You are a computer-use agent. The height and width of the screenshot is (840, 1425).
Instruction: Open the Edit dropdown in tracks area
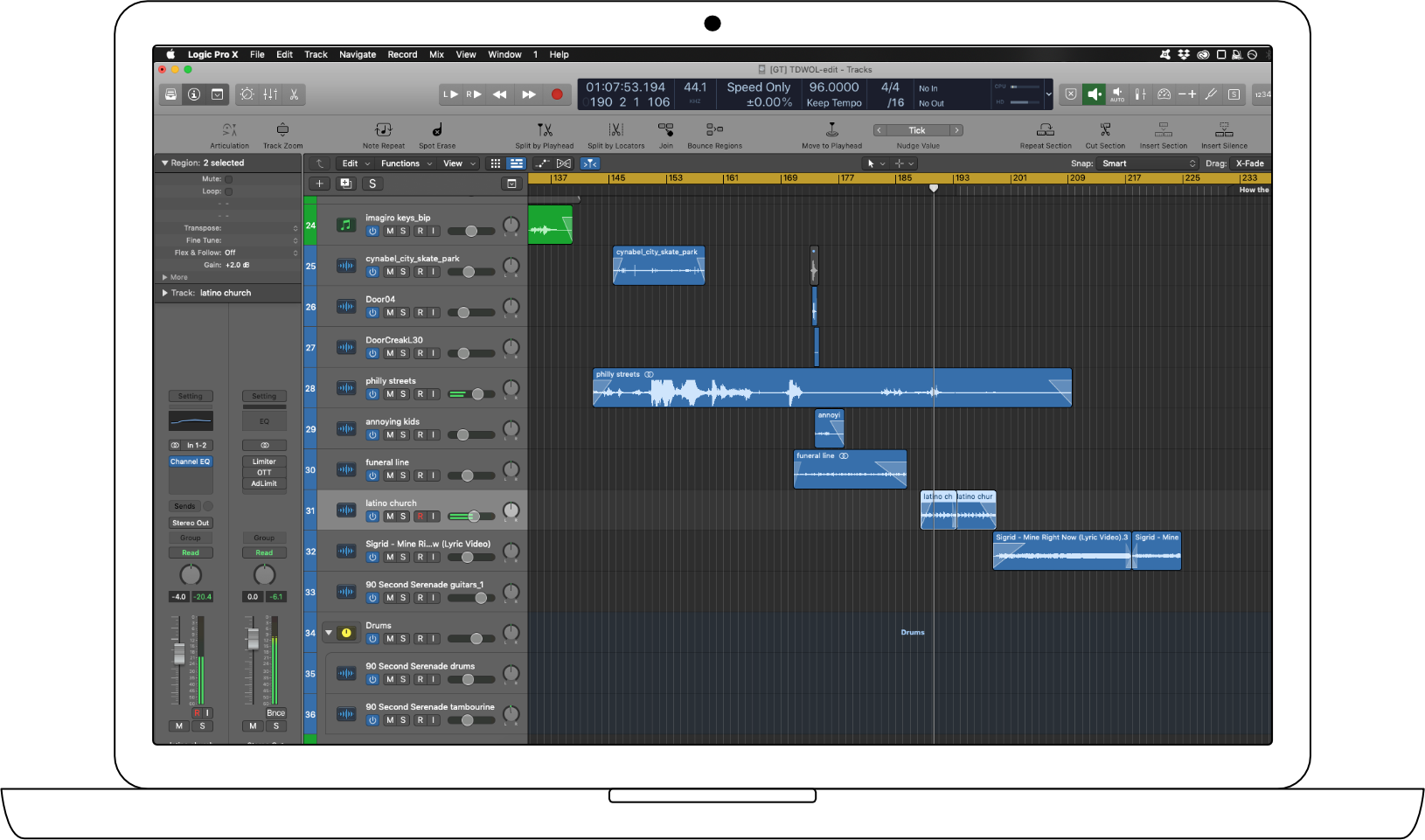pos(356,163)
